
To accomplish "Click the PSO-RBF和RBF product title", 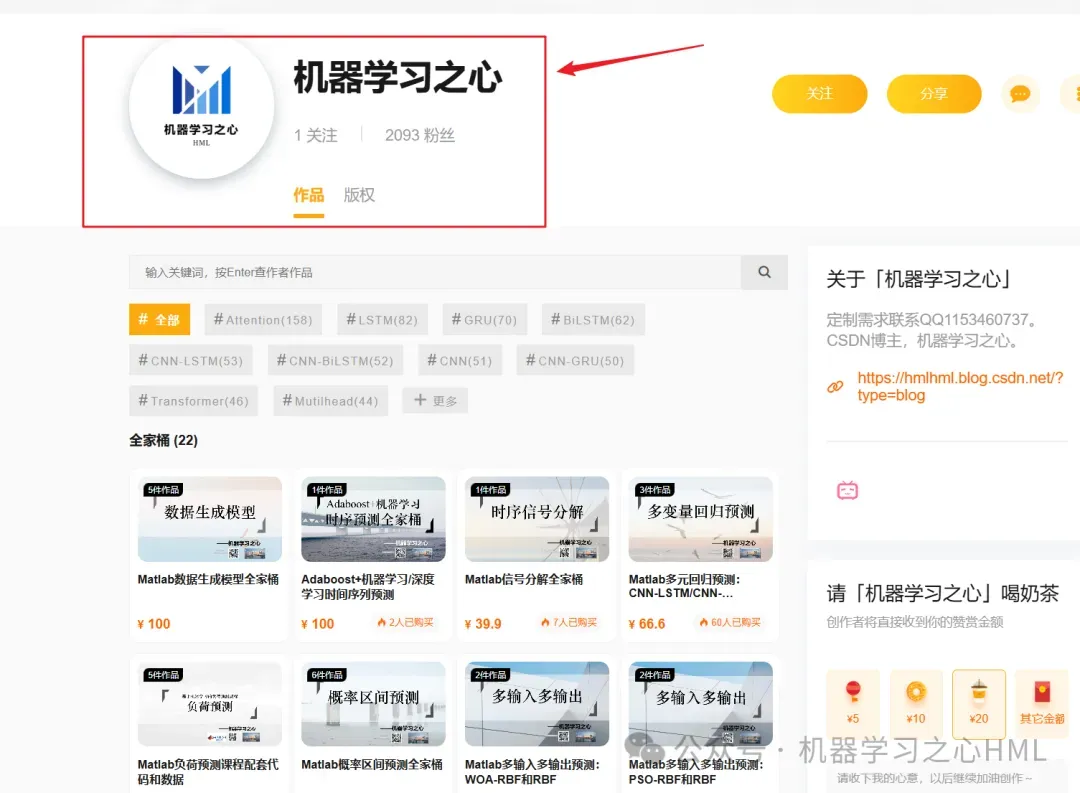I will (696, 772).
